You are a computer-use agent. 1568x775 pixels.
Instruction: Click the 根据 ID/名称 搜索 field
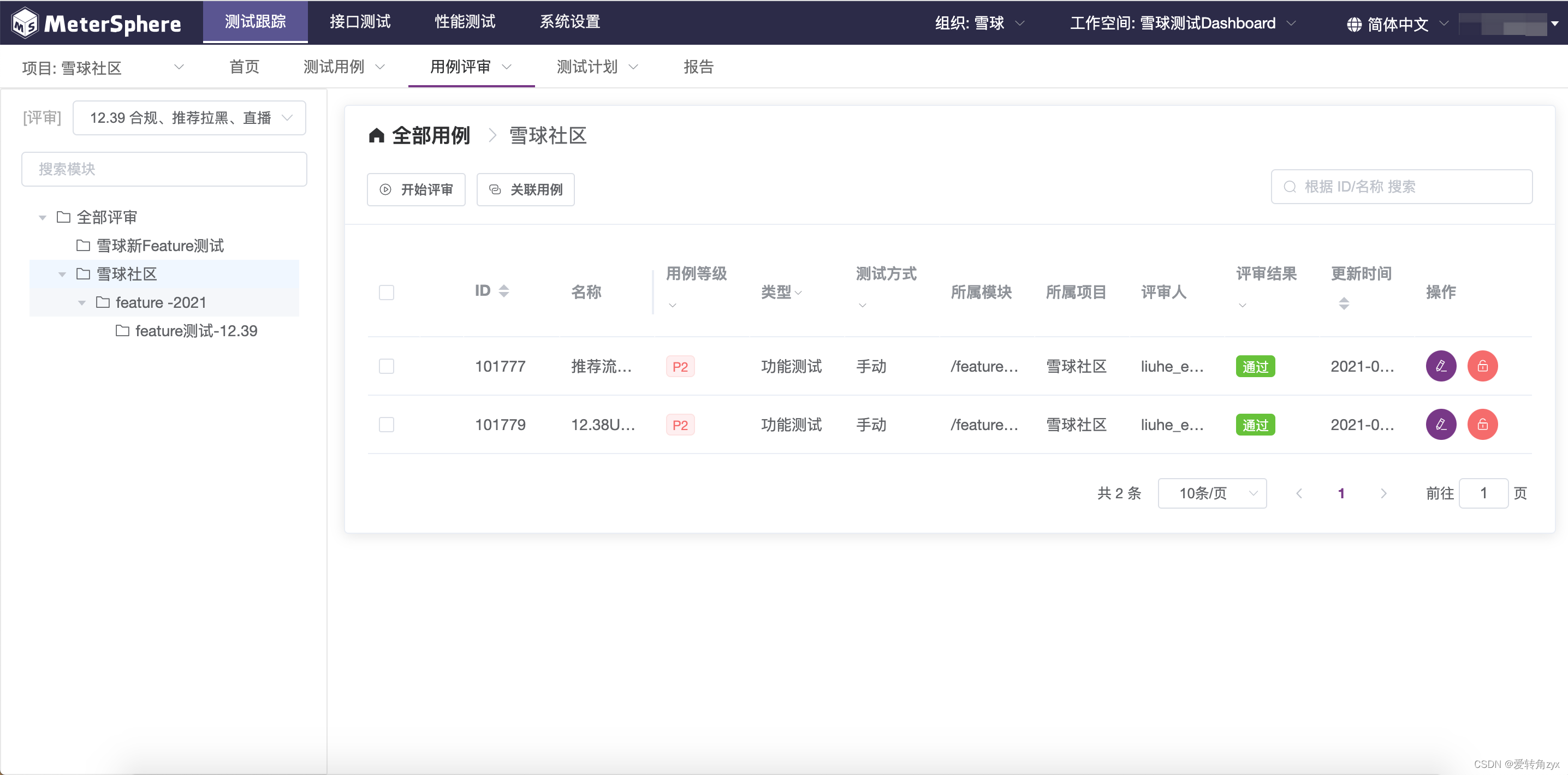pos(1402,187)
